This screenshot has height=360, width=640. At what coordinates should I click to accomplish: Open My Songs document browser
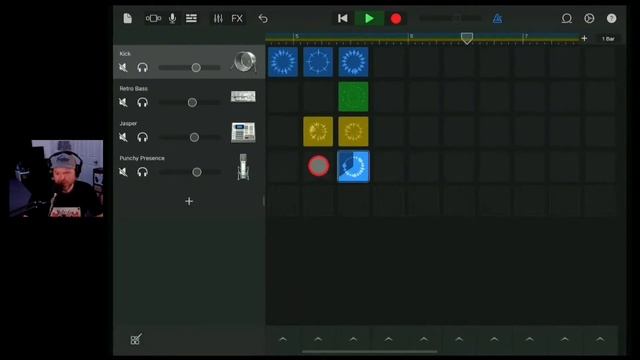[127, 18]
